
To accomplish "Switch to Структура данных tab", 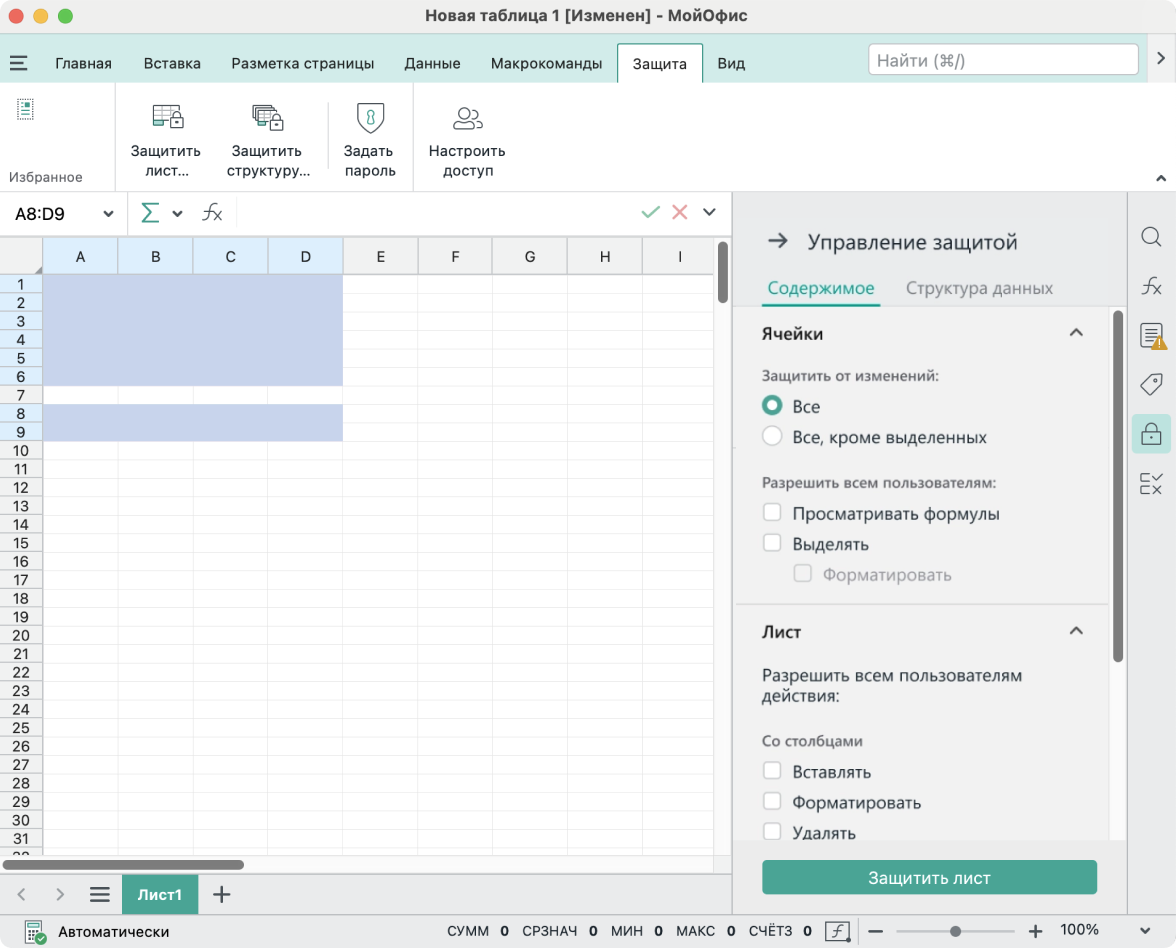I will [979, 288].
